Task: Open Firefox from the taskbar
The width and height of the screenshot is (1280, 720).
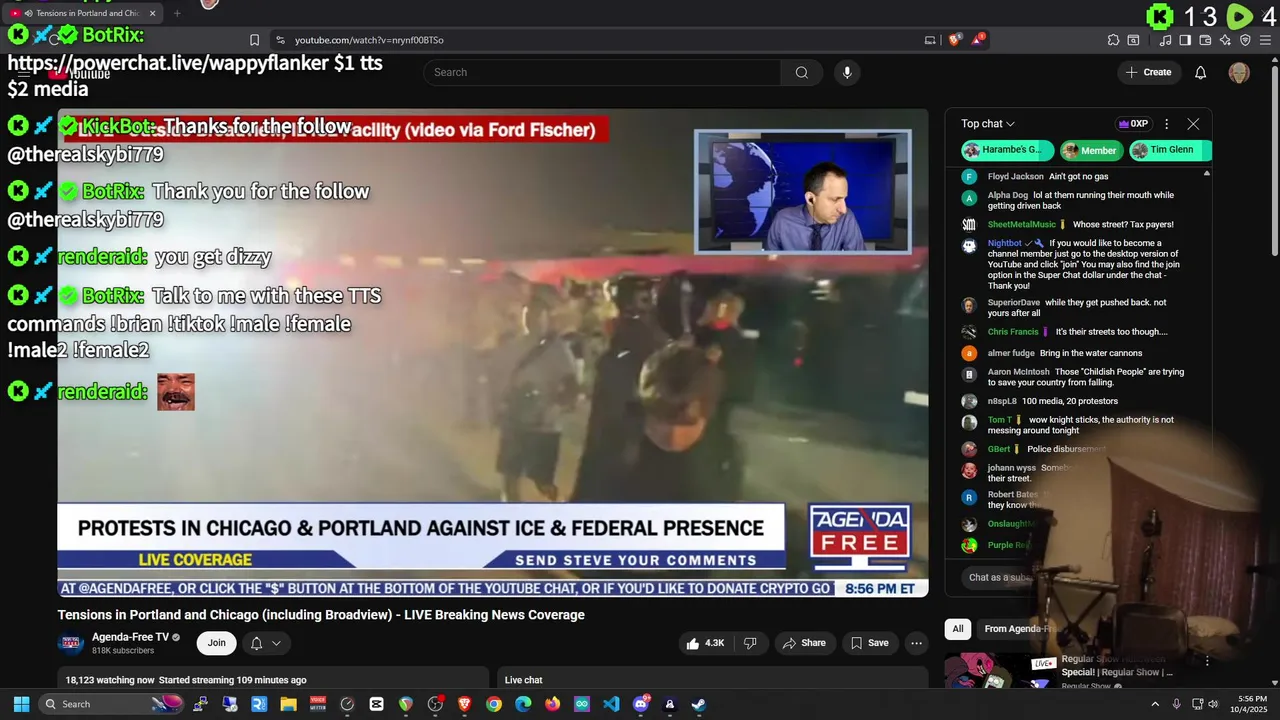Action: click(553, 704)
